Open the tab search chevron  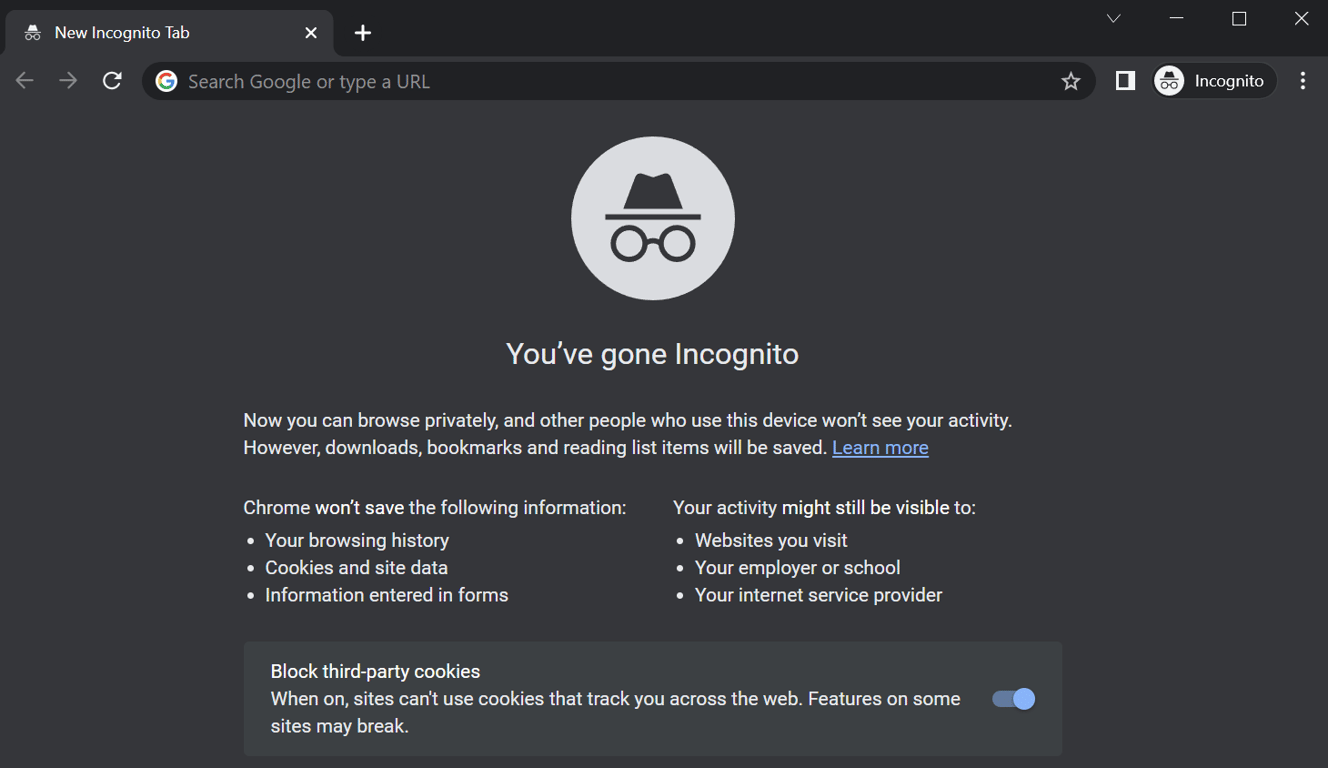[x=1113, y=17]
